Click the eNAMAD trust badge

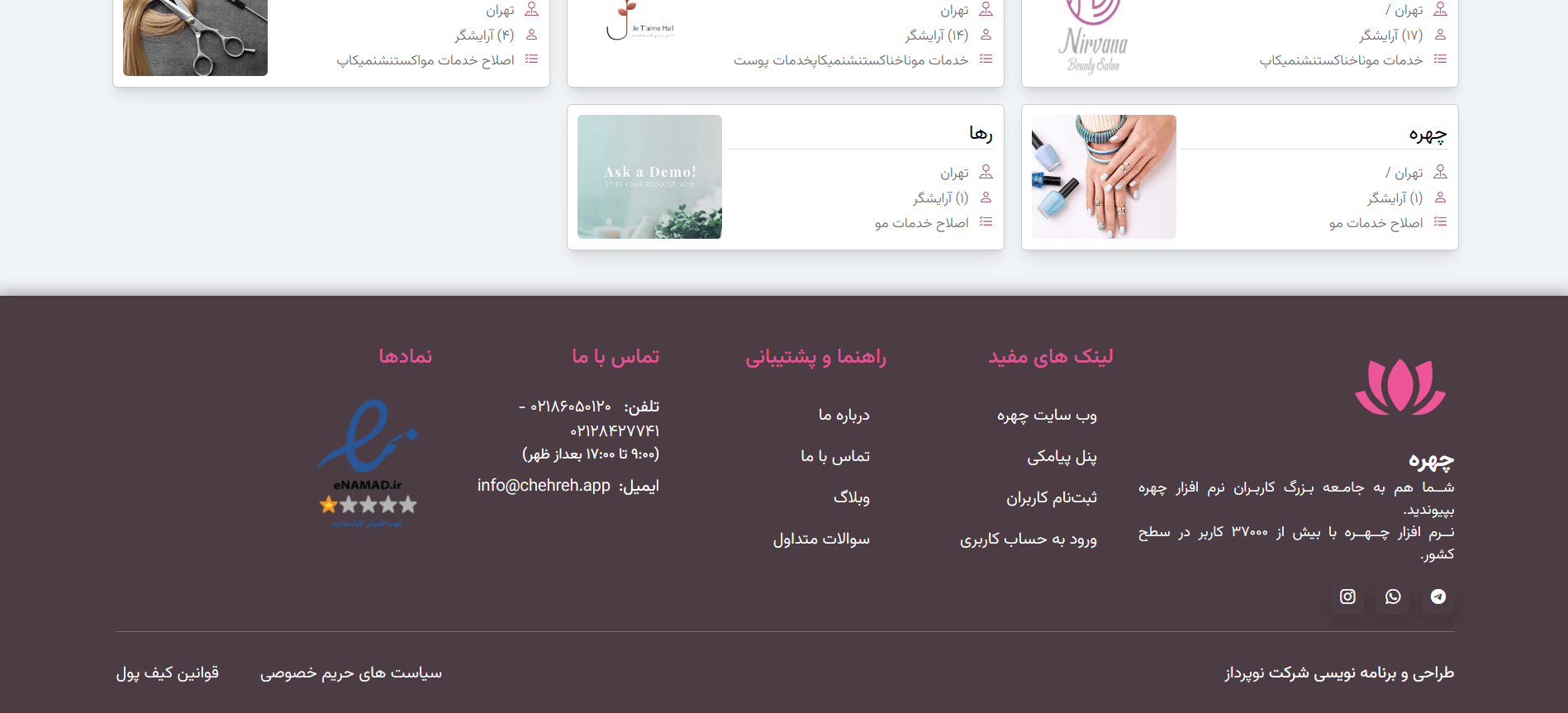tap(368, 463)
